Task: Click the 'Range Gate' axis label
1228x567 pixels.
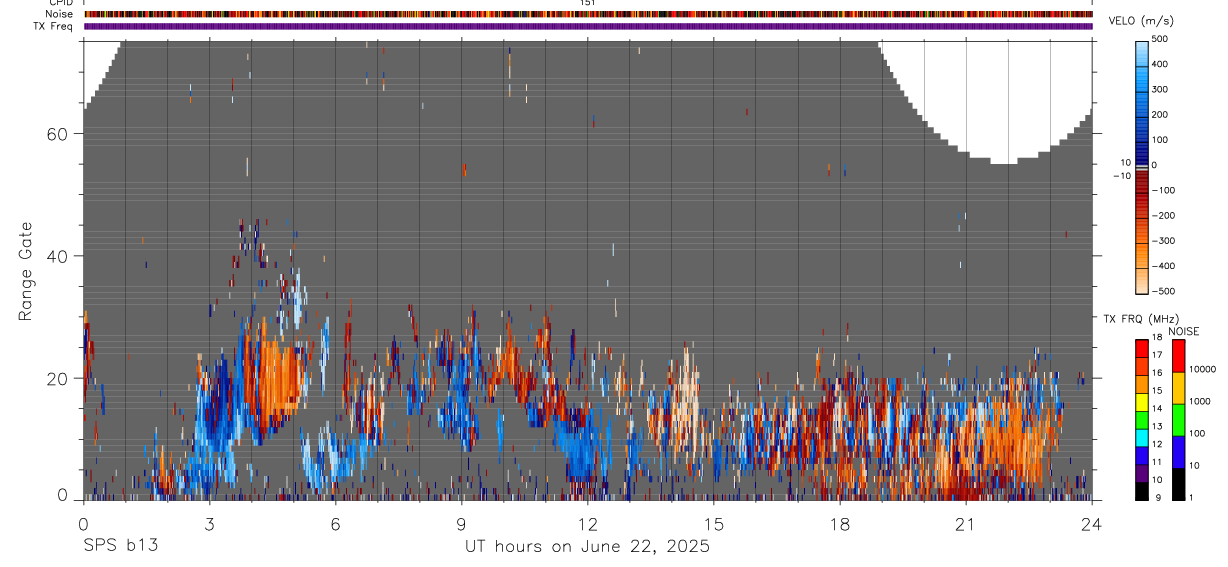Action: [27, 272]
